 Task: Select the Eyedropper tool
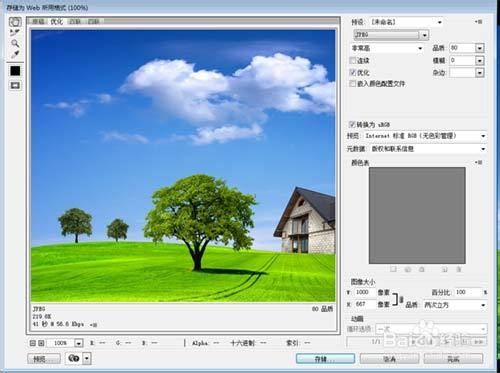pos(15,54)
